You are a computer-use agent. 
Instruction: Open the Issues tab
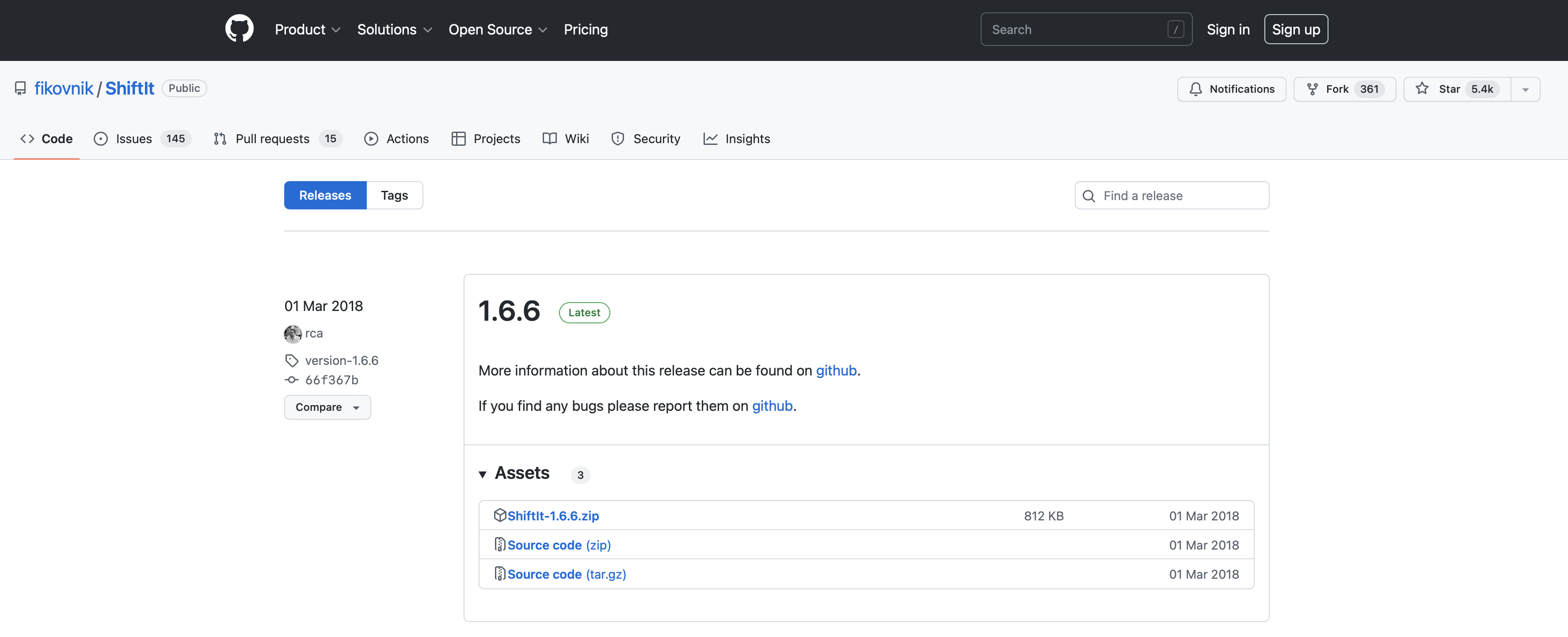coord(133,139)
